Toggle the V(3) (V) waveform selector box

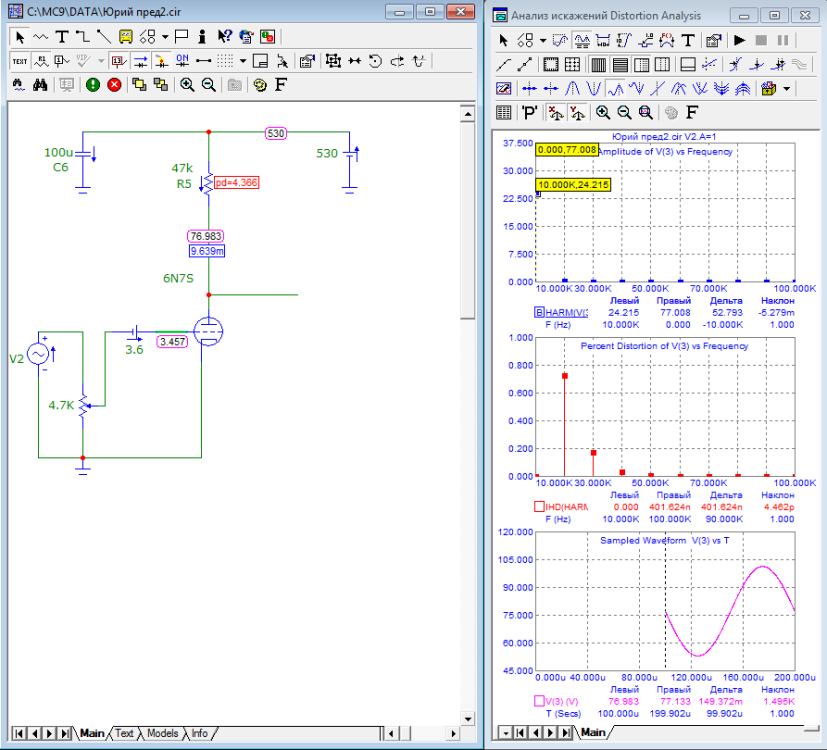pyautogui.click(x=538, y=700)
